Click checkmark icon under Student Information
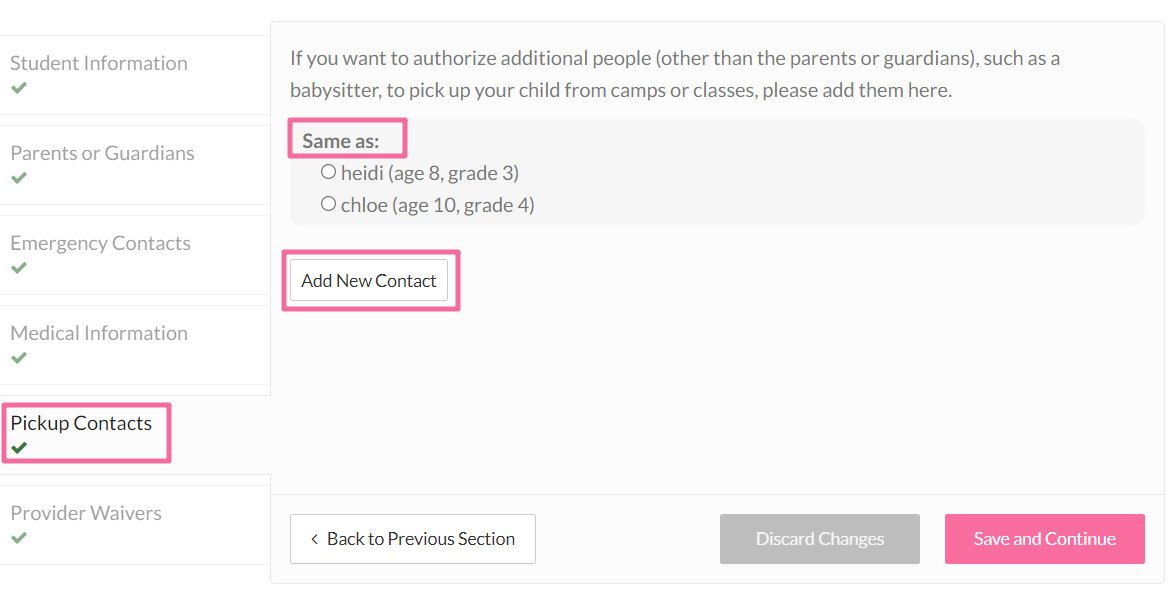The height and width of the screenshot is (591, 1175). [19, 88]
